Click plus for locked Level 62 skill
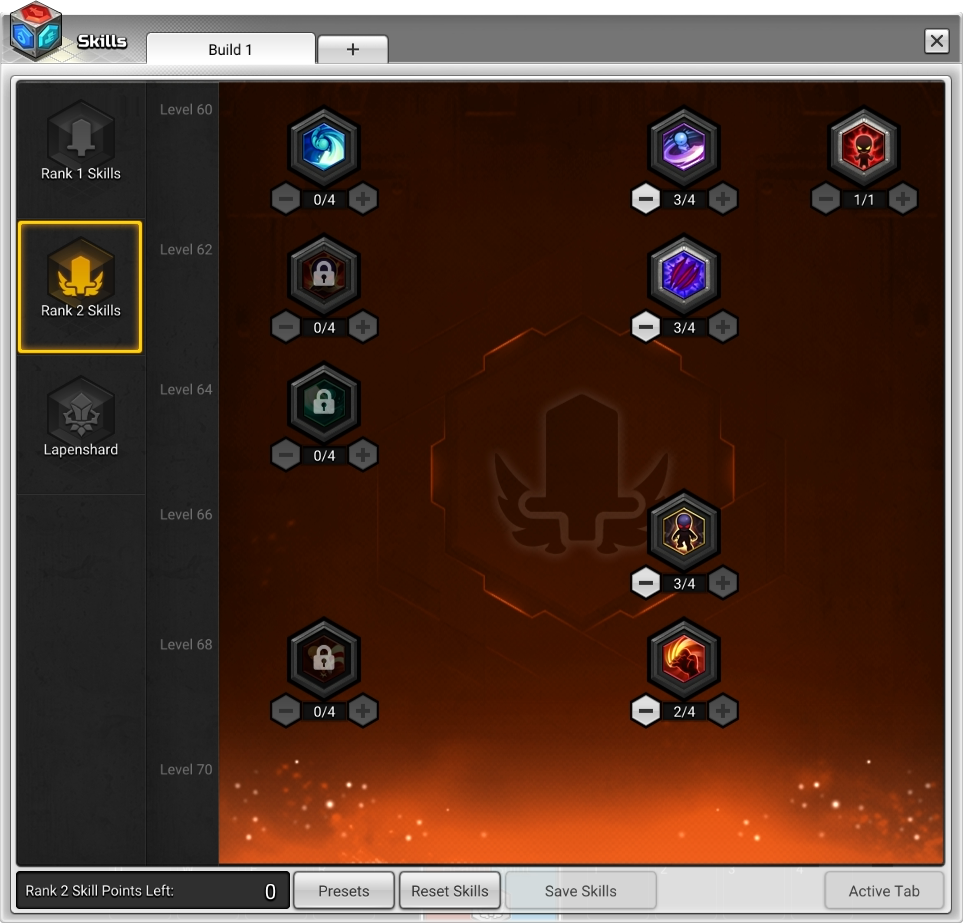This screenshot has width=963, height=923. click(x=363, y=327)
